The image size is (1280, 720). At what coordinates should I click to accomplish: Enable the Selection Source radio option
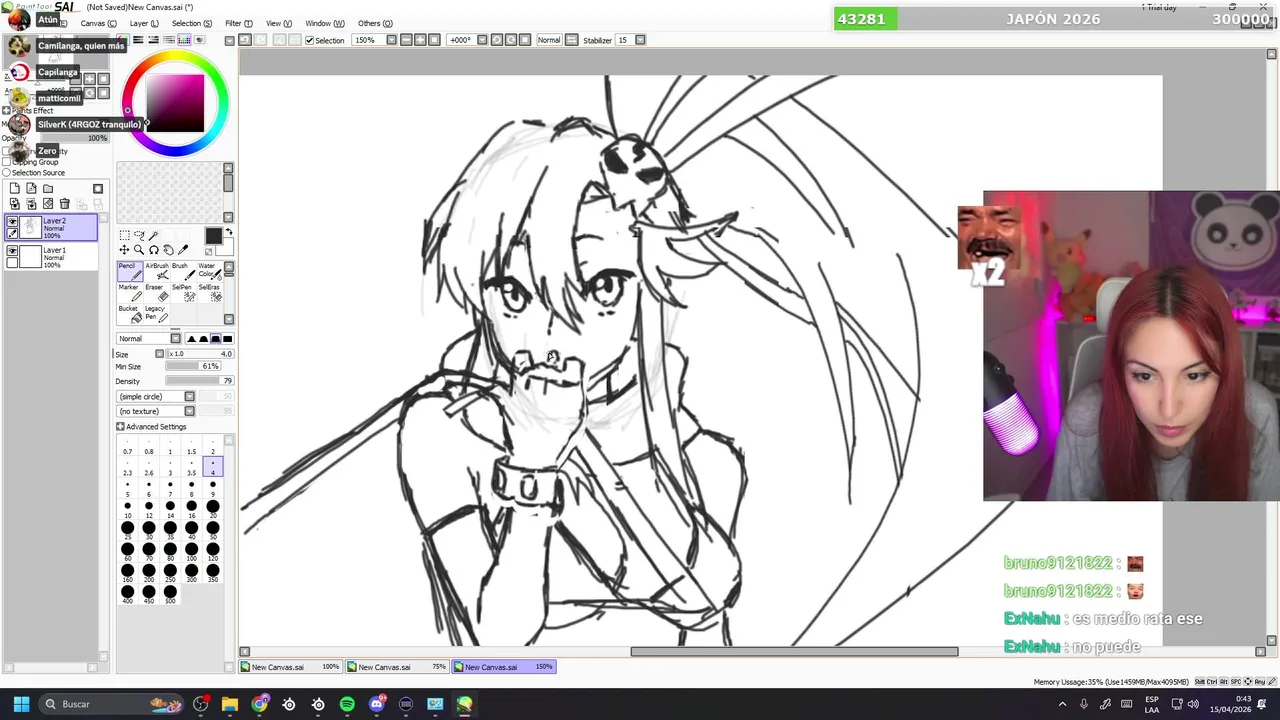click(x=6, y=173)
